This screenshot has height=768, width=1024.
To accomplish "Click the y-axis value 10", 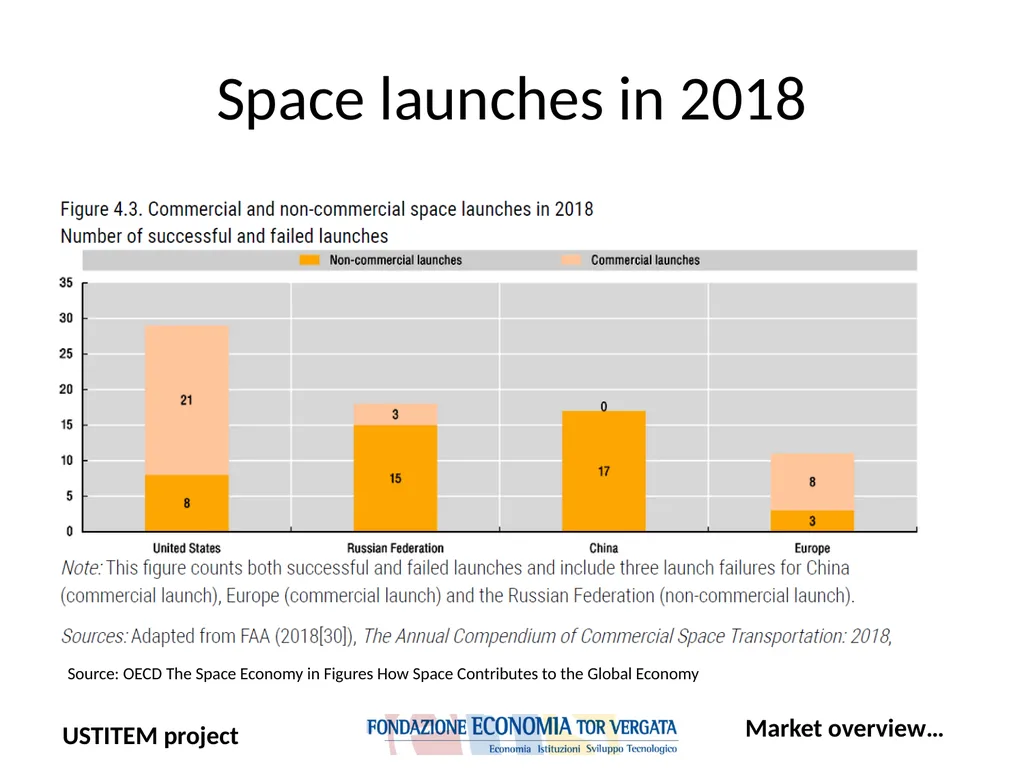I will tap(66, 460).
